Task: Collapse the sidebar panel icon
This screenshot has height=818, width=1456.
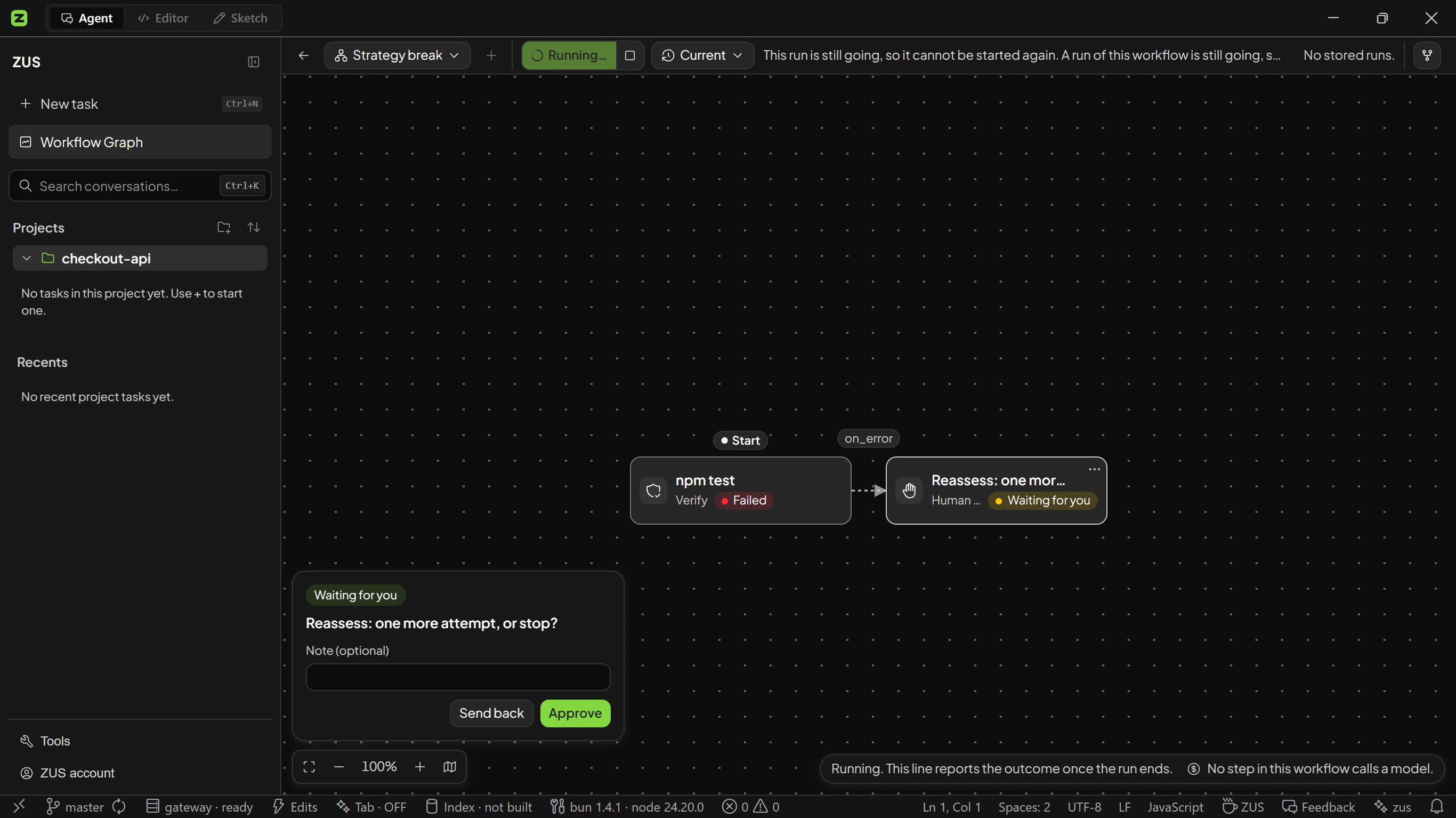Action: coord(253,62)
